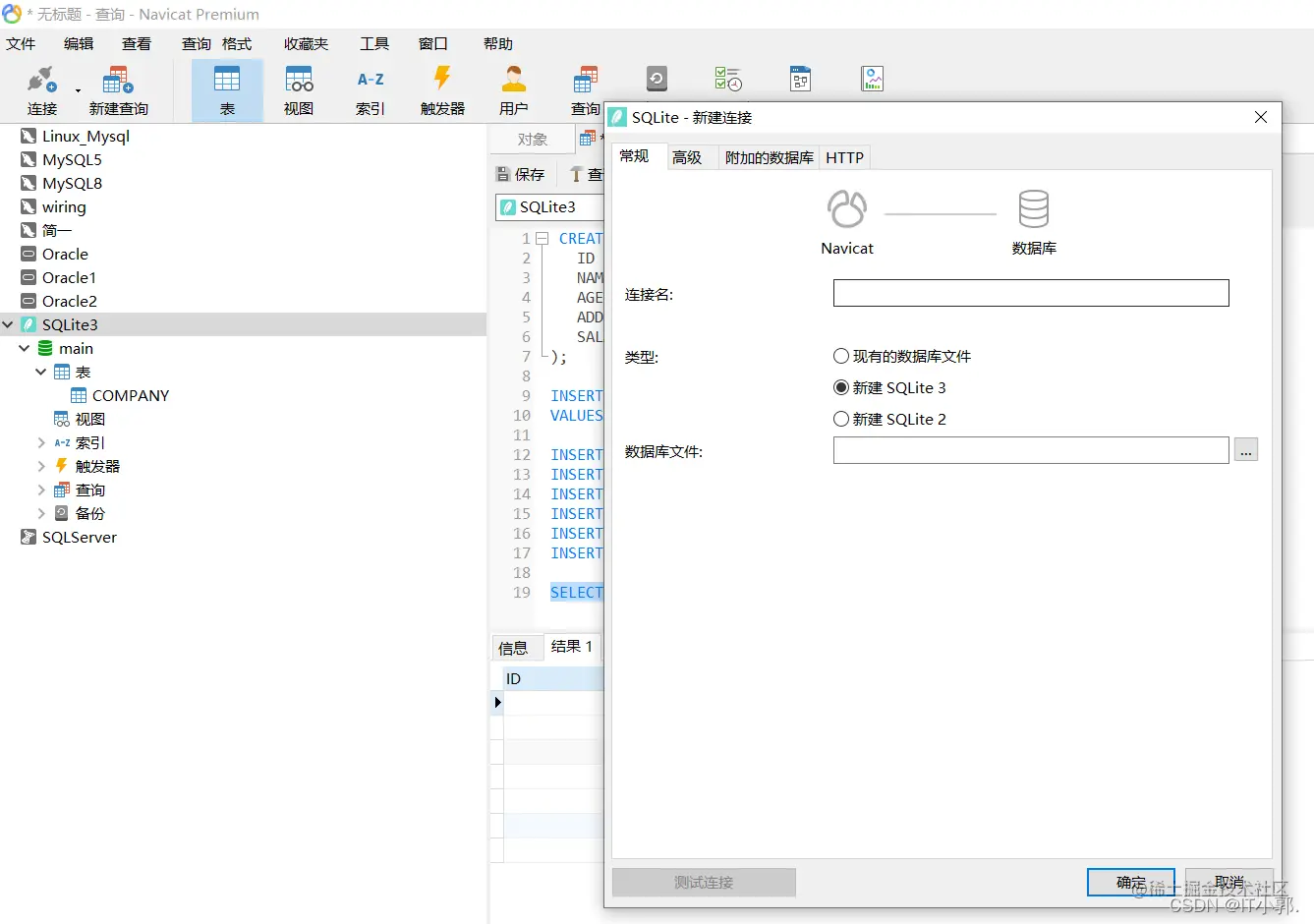This screenshot has width=1314, height=924.
Task: Click inside the 连接名 input field
Action: (1030, 292)
